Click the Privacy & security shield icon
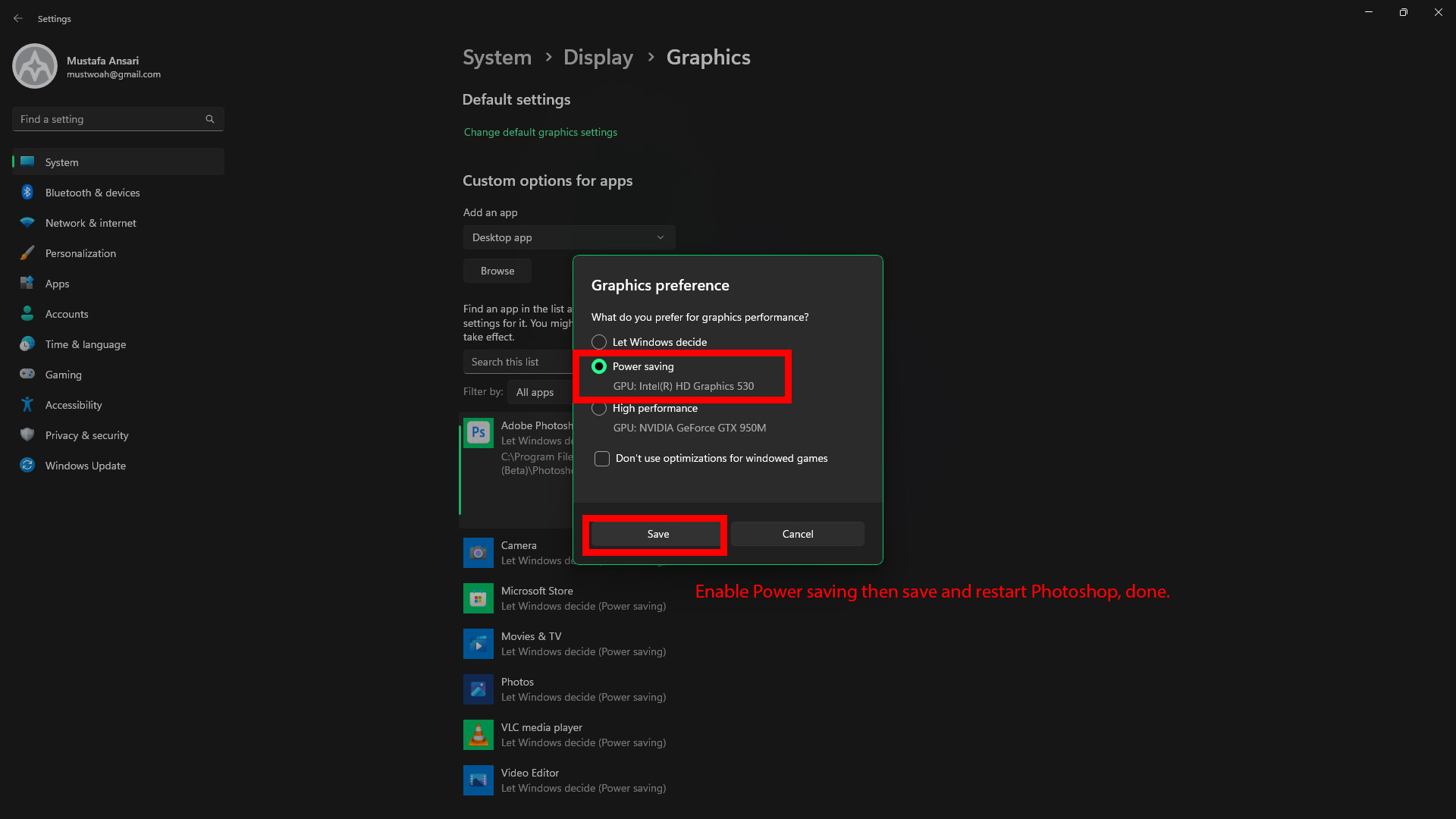The image size is (1456, 819). [27, 435]
